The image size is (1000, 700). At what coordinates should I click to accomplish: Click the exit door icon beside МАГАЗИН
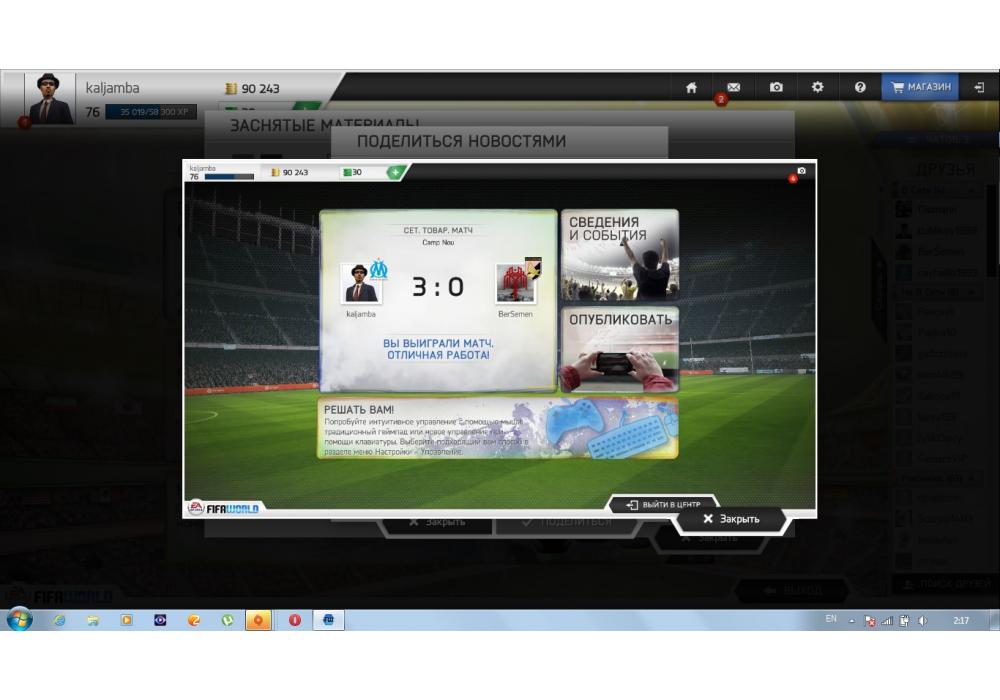coord(979,88)
